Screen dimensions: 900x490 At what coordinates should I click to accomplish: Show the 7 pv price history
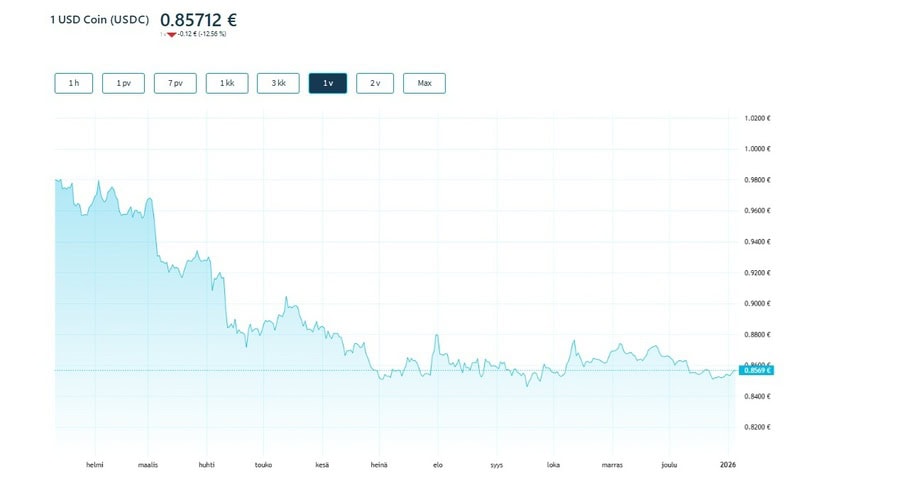(x=175, y=83)
